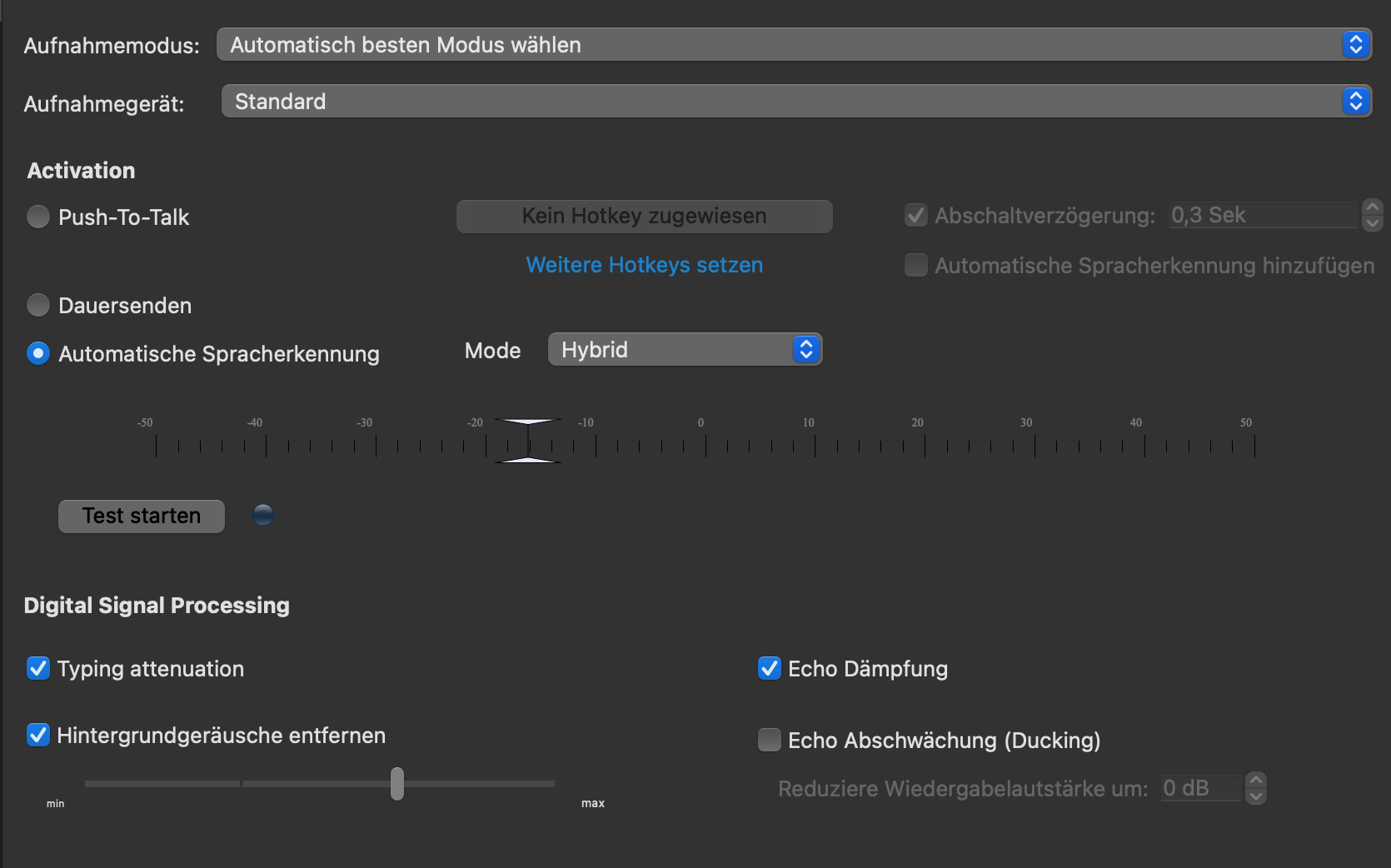Click the noise removal slider handle
The height and width of the screenshot is (868, 1391).
point(397,784)
